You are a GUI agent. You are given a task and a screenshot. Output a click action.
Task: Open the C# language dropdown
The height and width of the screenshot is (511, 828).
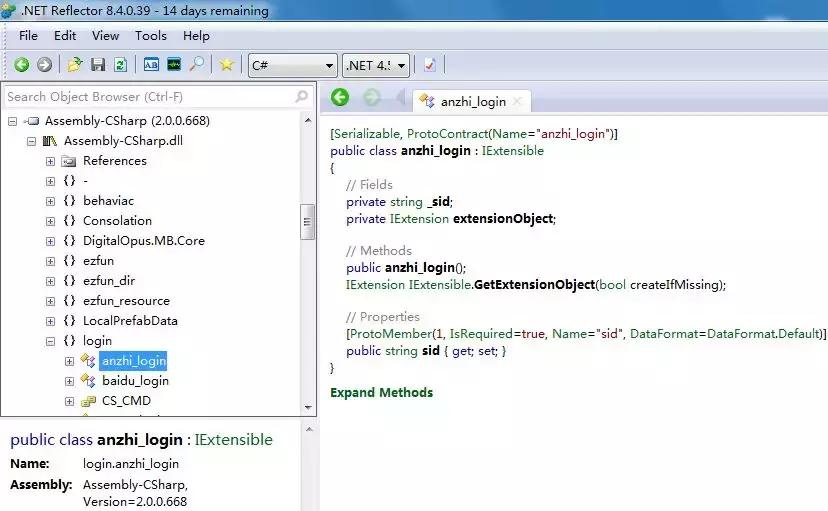pos(293,65)
